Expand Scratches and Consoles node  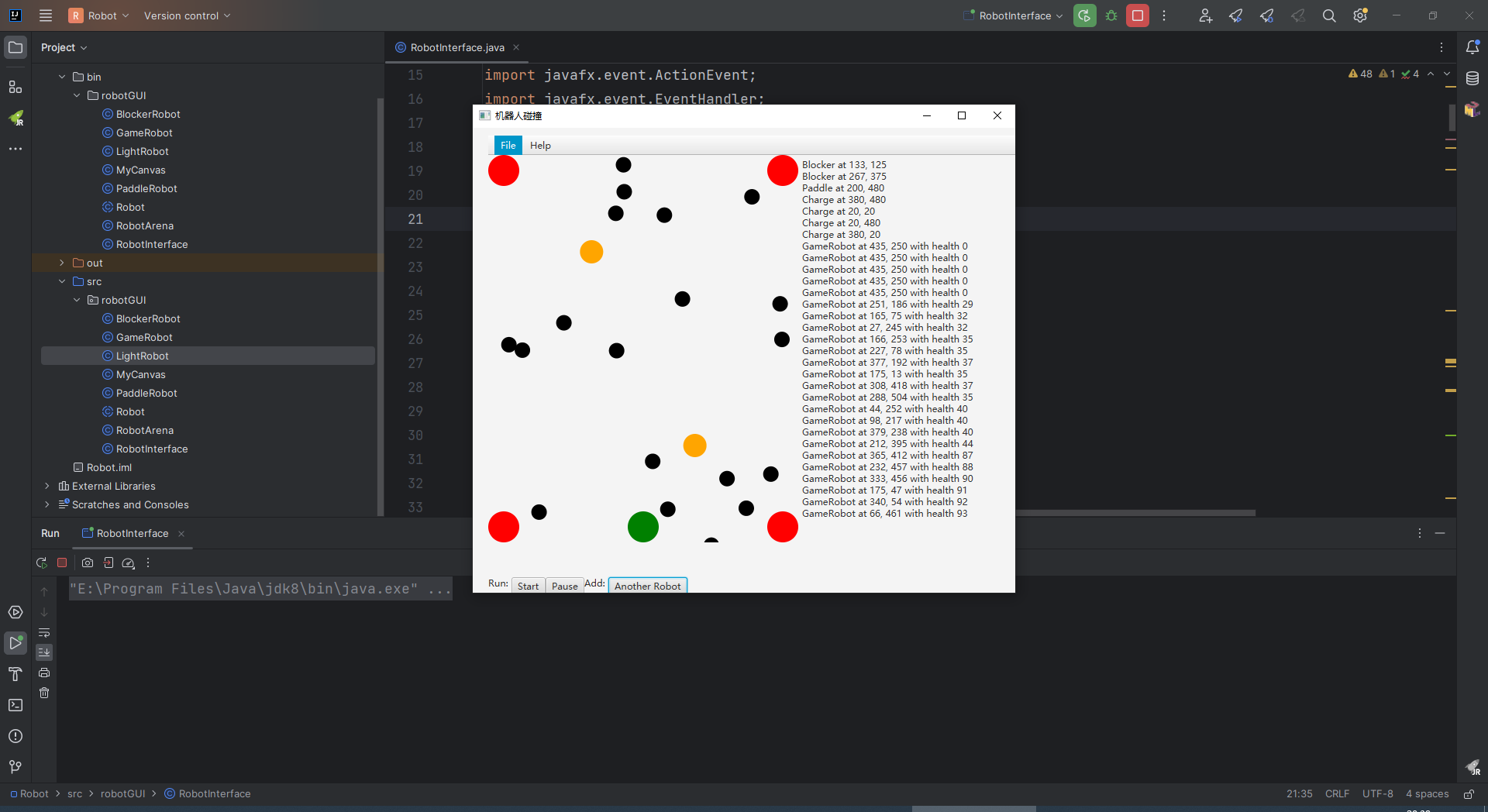click(47, 504)
